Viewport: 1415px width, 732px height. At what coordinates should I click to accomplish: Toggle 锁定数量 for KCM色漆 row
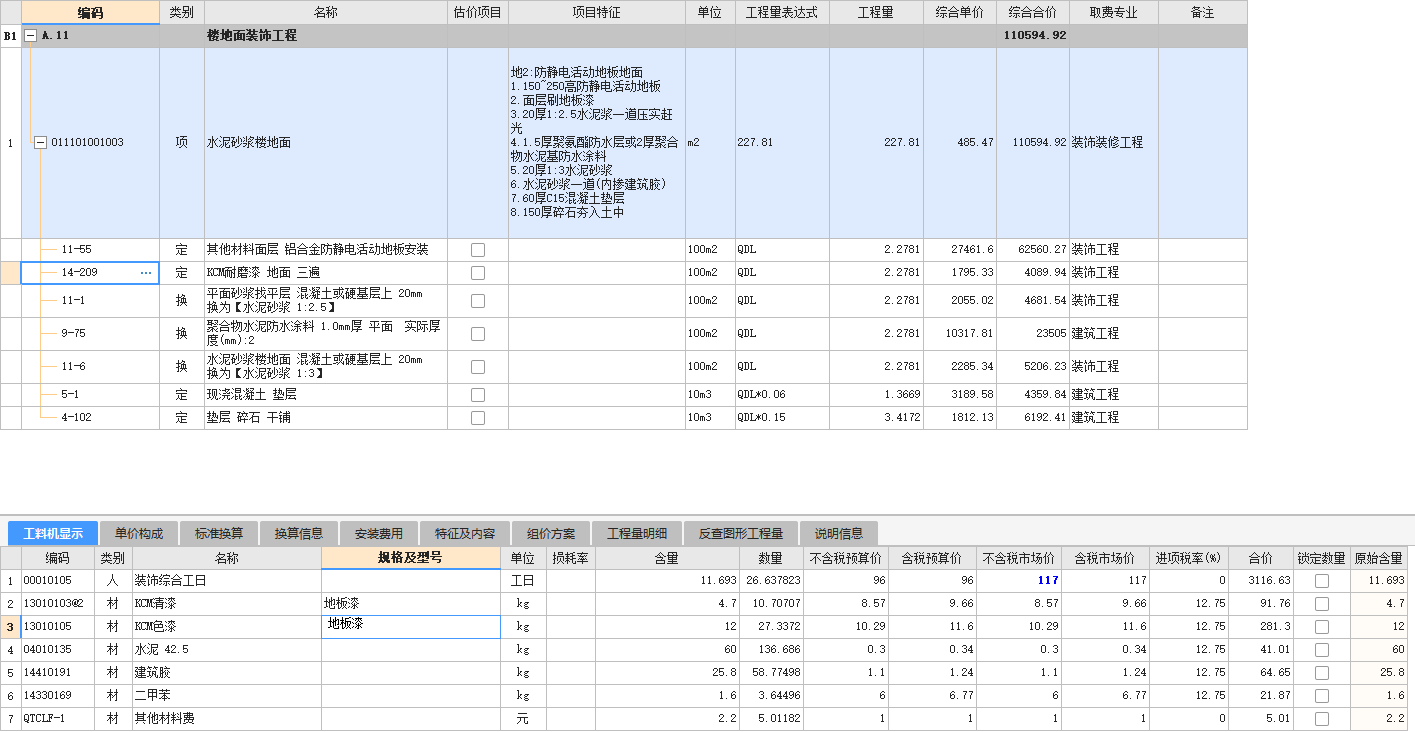(x=1322, y=627)
